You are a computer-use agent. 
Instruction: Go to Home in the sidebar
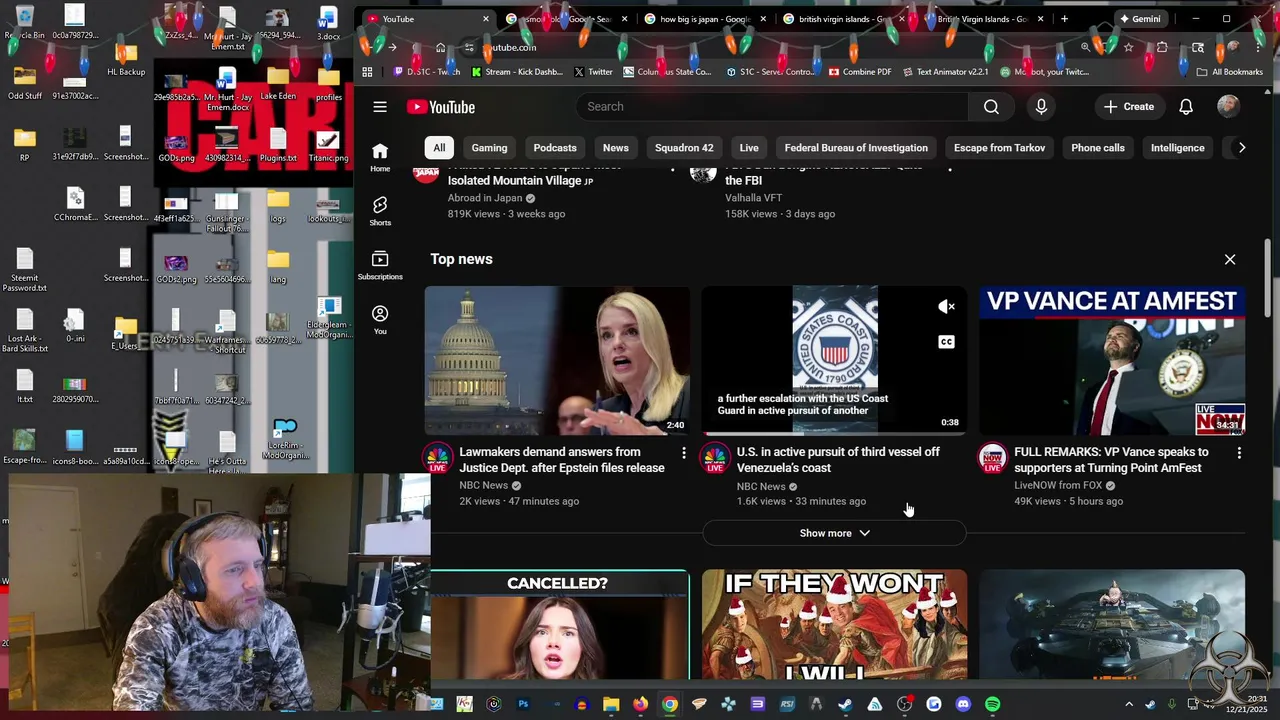pos(380,157)
